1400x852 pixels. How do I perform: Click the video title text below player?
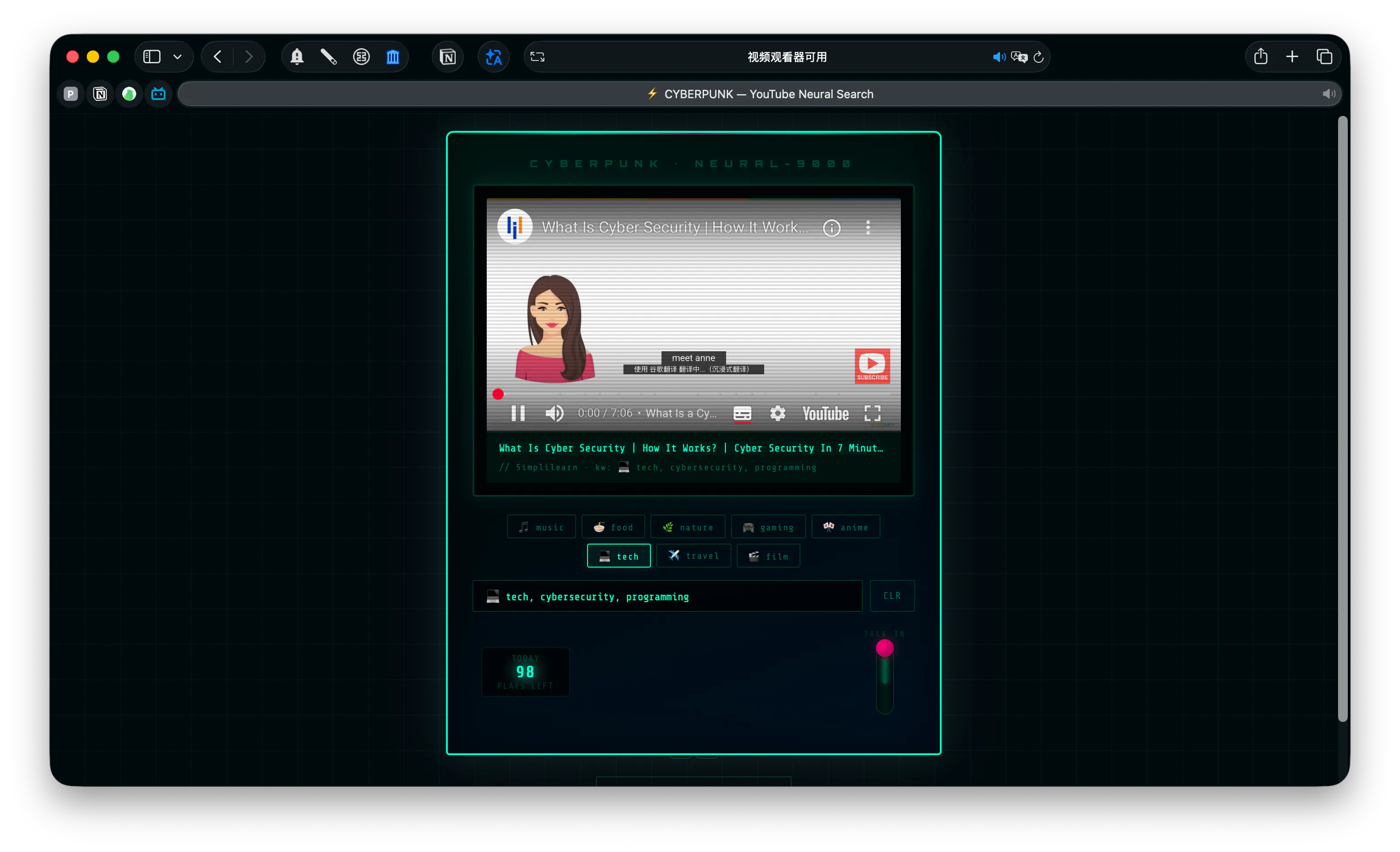(x=691, y=448)
